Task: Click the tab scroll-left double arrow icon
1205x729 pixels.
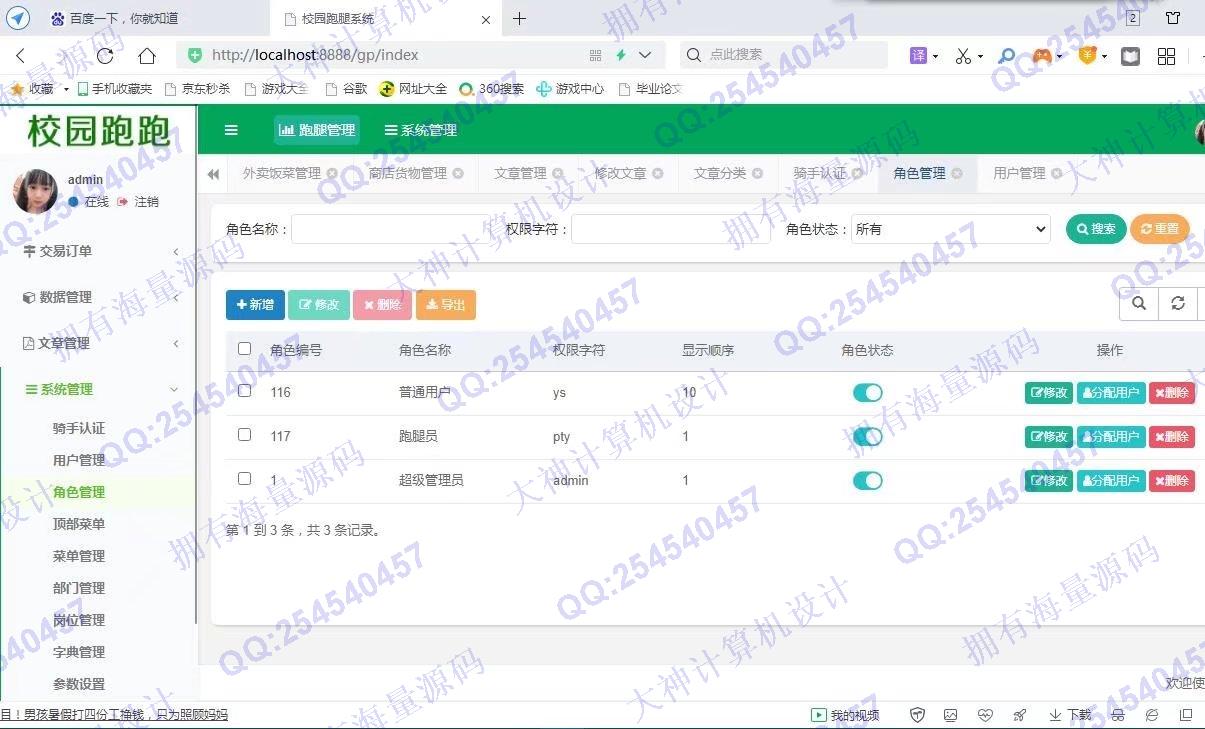Action: pyautogui.click(x=213, y=174)
